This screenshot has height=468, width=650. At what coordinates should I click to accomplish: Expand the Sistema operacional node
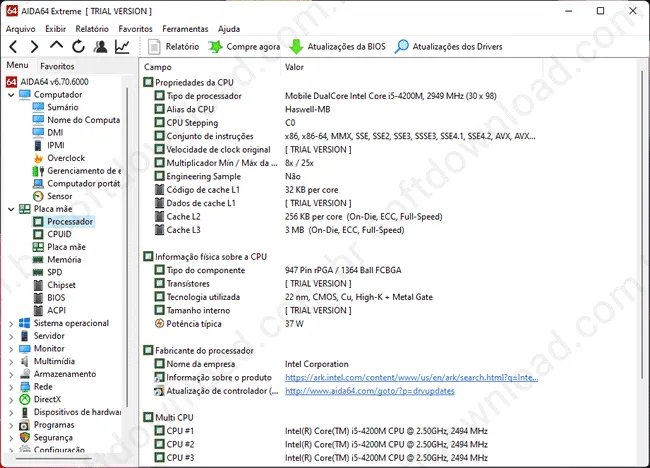11,324
